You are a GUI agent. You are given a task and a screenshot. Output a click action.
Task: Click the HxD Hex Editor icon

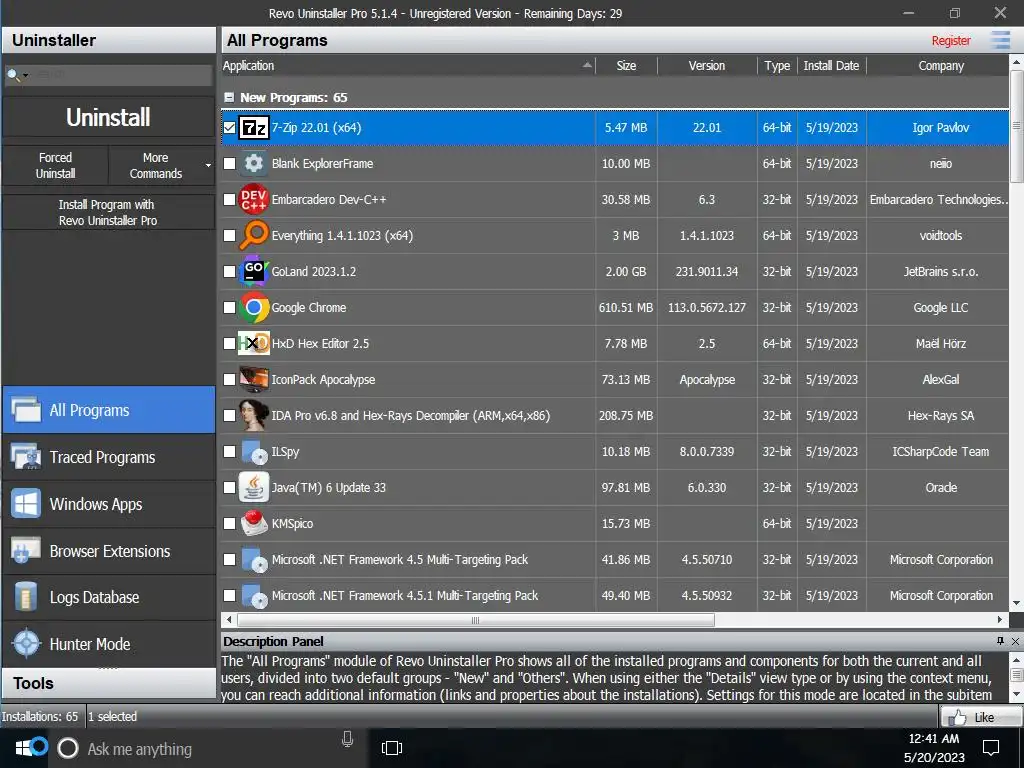click(x=253, y=343)
